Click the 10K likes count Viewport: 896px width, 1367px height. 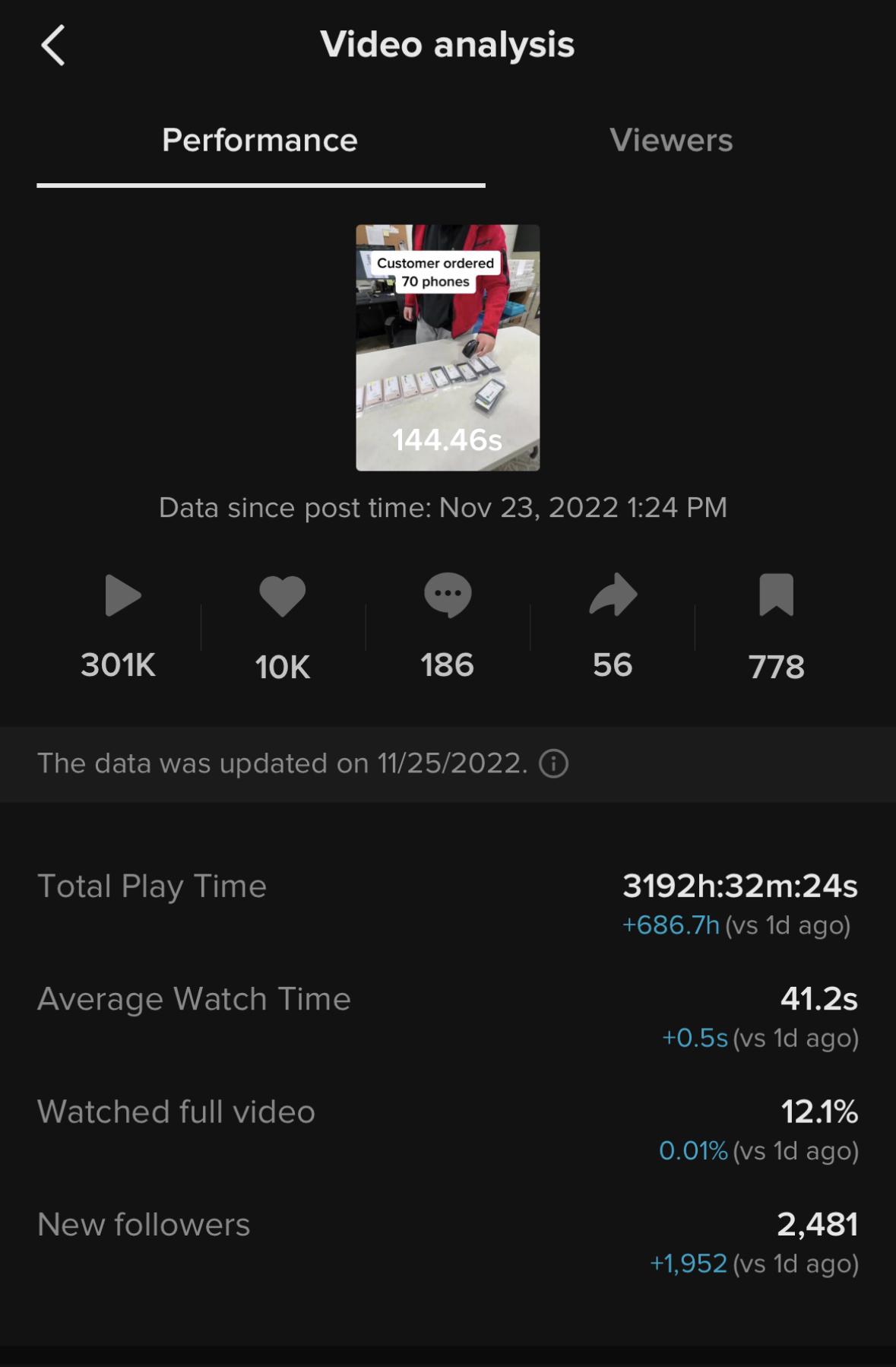(x=283, y=668)
